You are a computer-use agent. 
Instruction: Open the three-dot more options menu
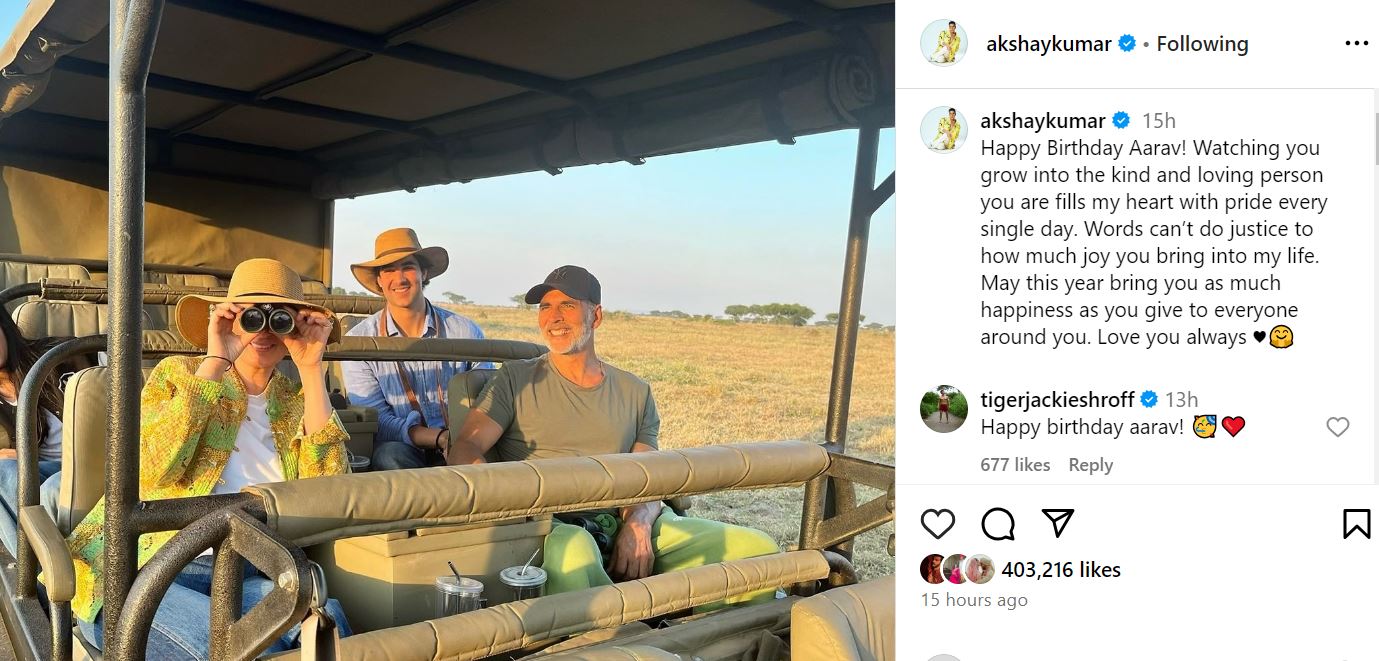click(x=1356, y=43)
